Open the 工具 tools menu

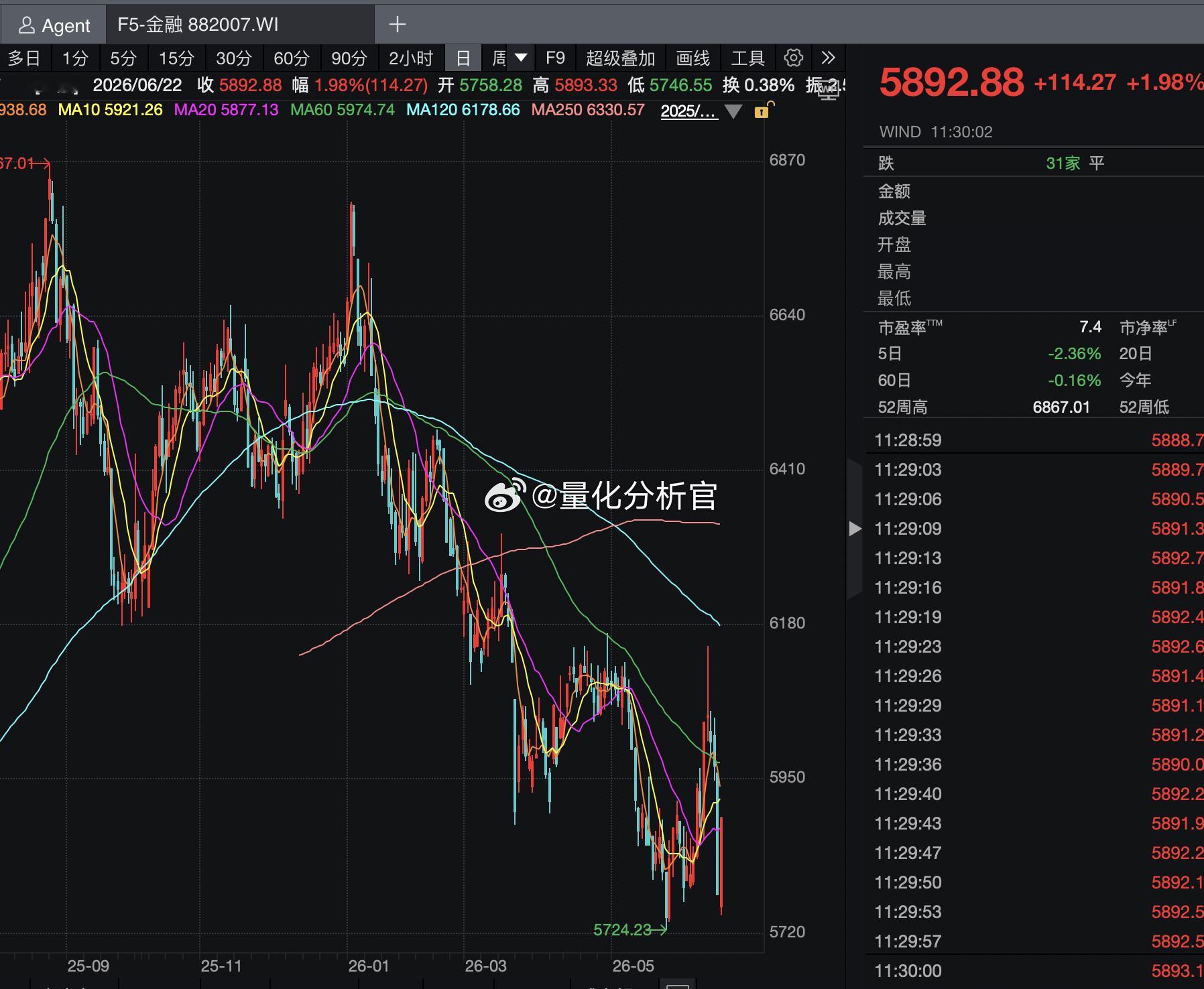coord(747,58)
